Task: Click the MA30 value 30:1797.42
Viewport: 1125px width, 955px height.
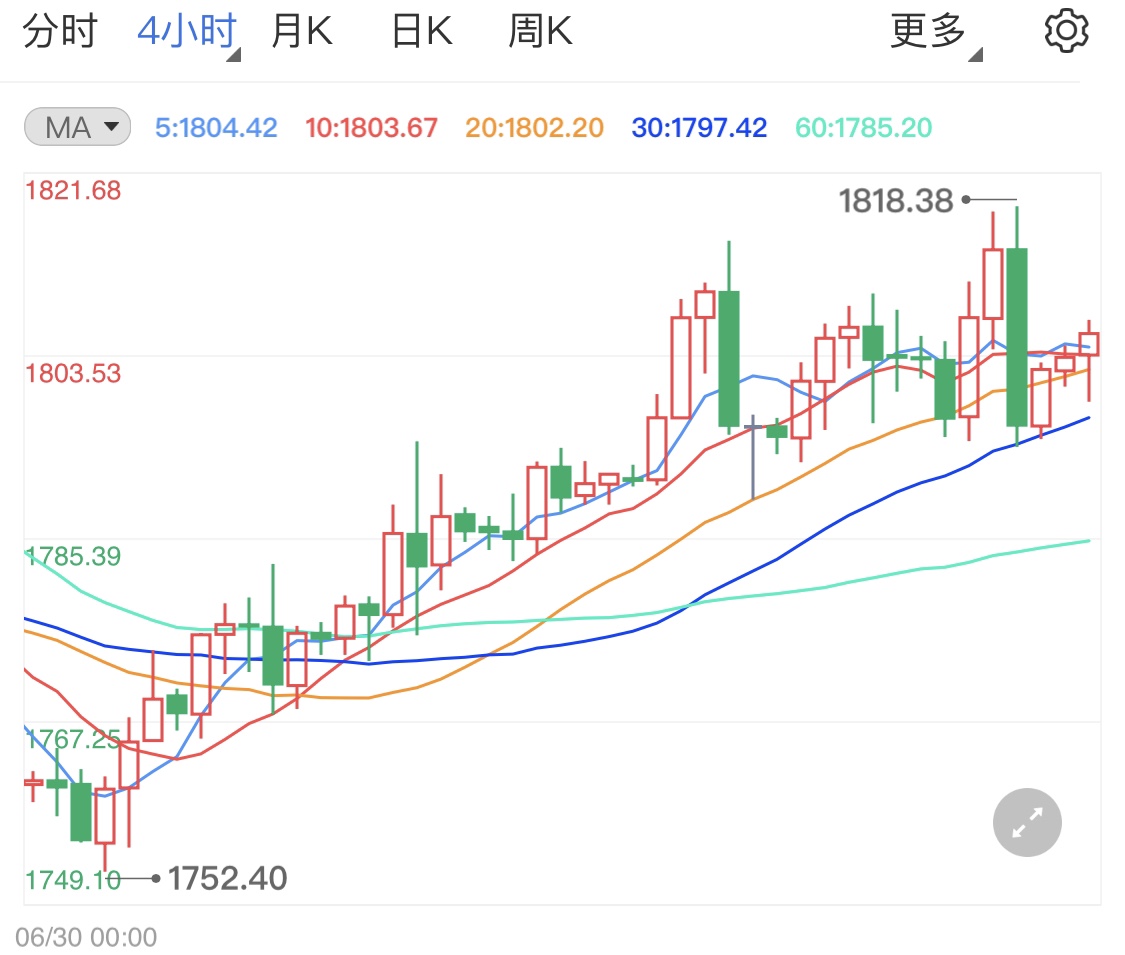Action: 699,128
